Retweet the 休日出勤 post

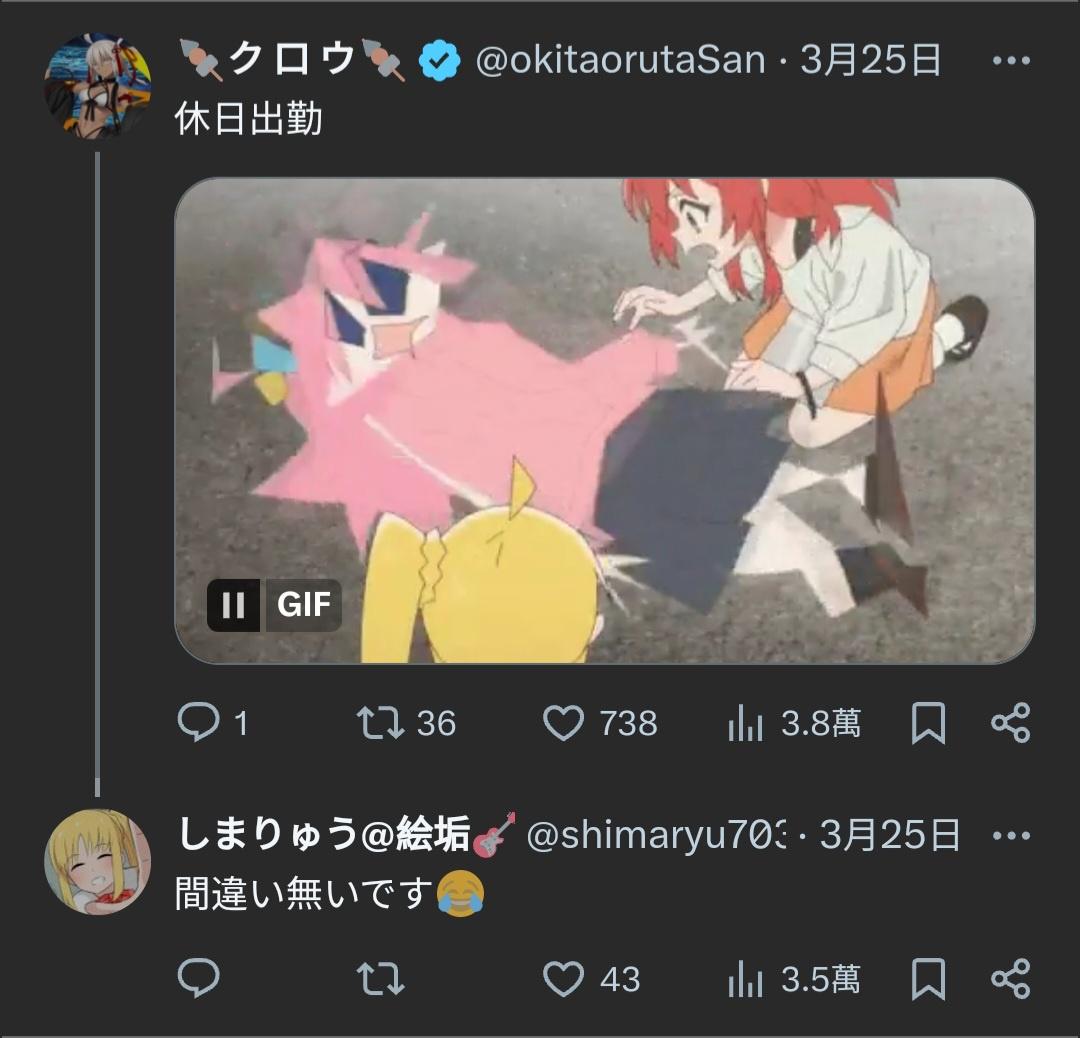[381, 722]
